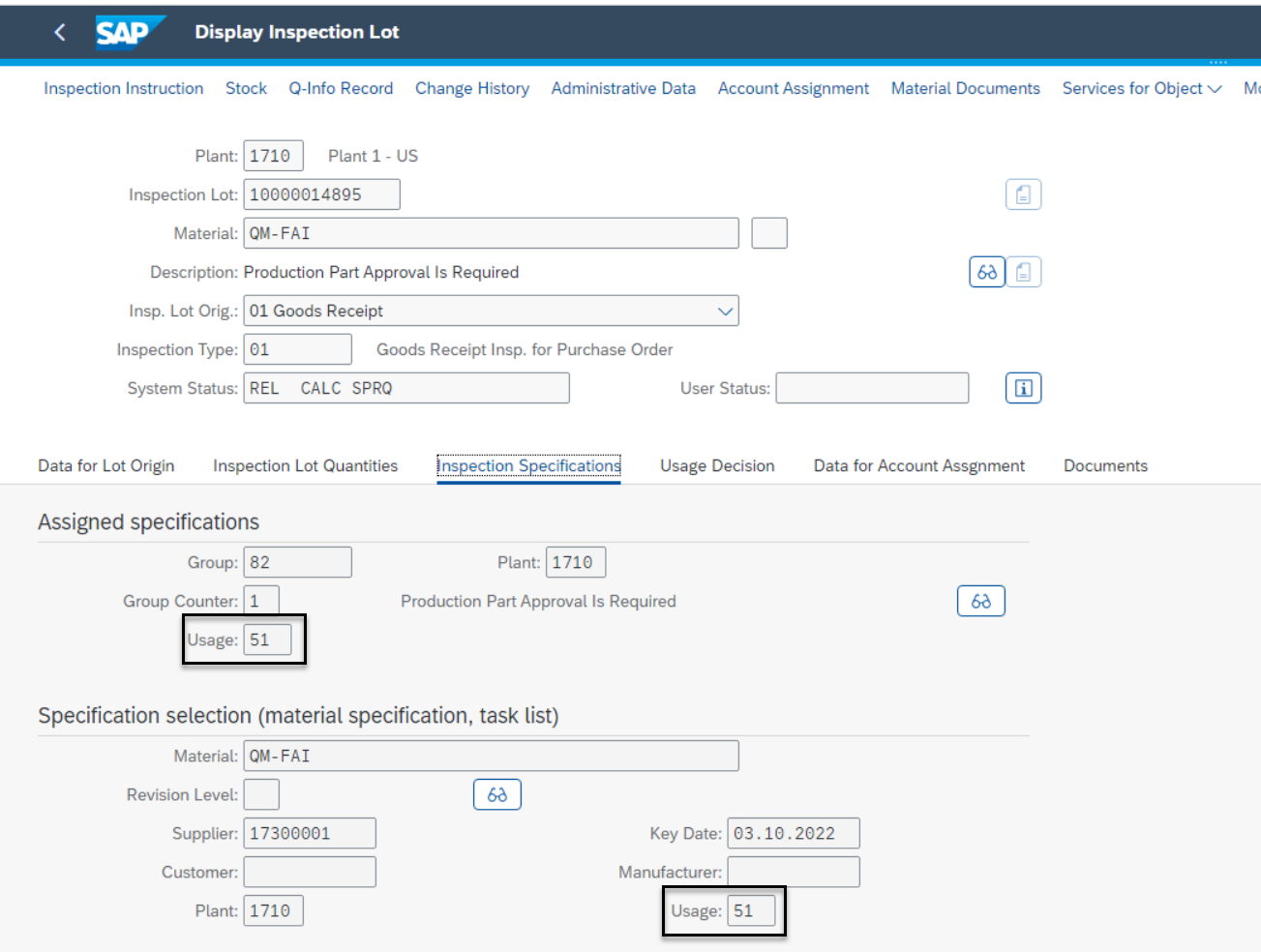1261x952 pixels.
Task: Select the Data for Lot Origin tab
Action: [x=105, y=465]
